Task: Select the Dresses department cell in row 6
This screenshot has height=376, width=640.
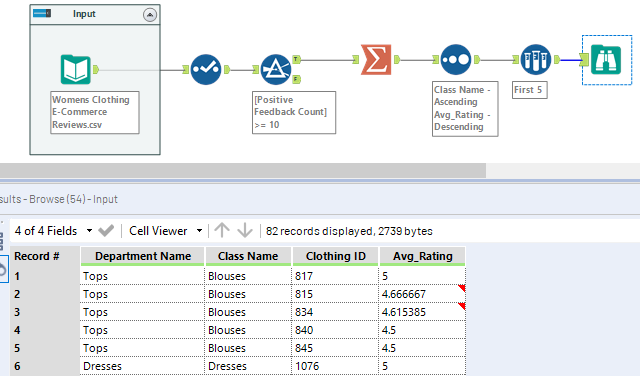Action: pyautogui.click(x=142, y=366)
